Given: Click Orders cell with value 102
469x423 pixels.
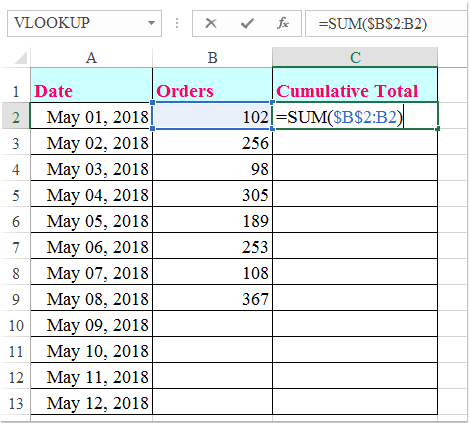Looking at the screenshot, I should coord(212,116).
